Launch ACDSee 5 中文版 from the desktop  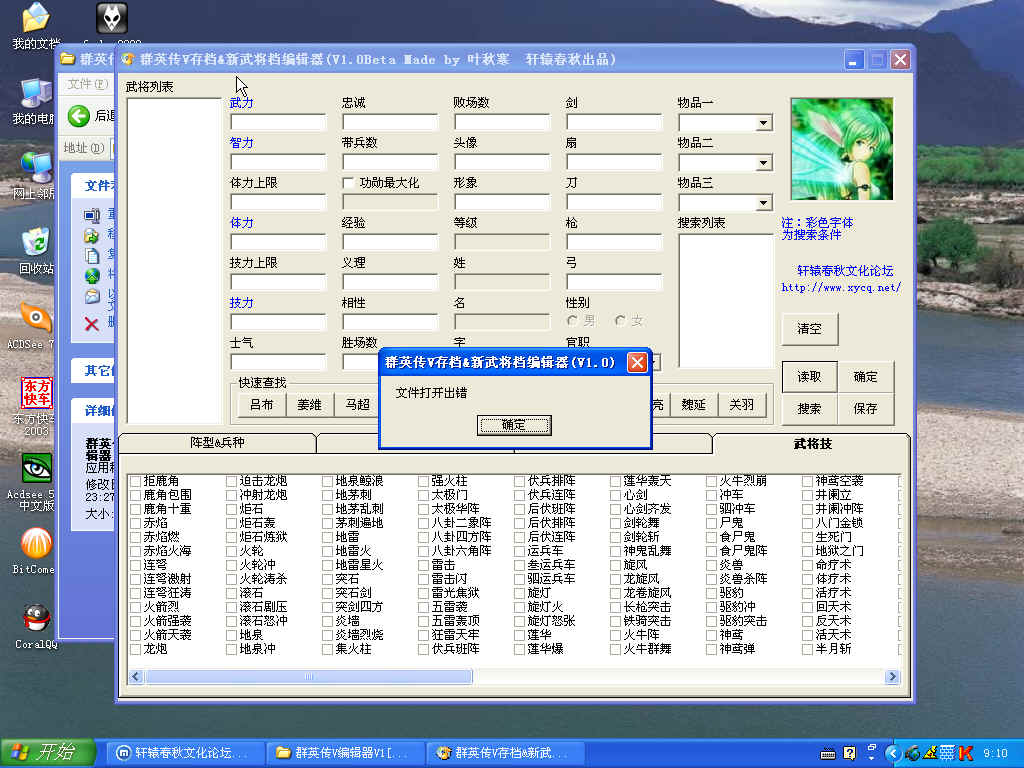click(x=36, y=470)
